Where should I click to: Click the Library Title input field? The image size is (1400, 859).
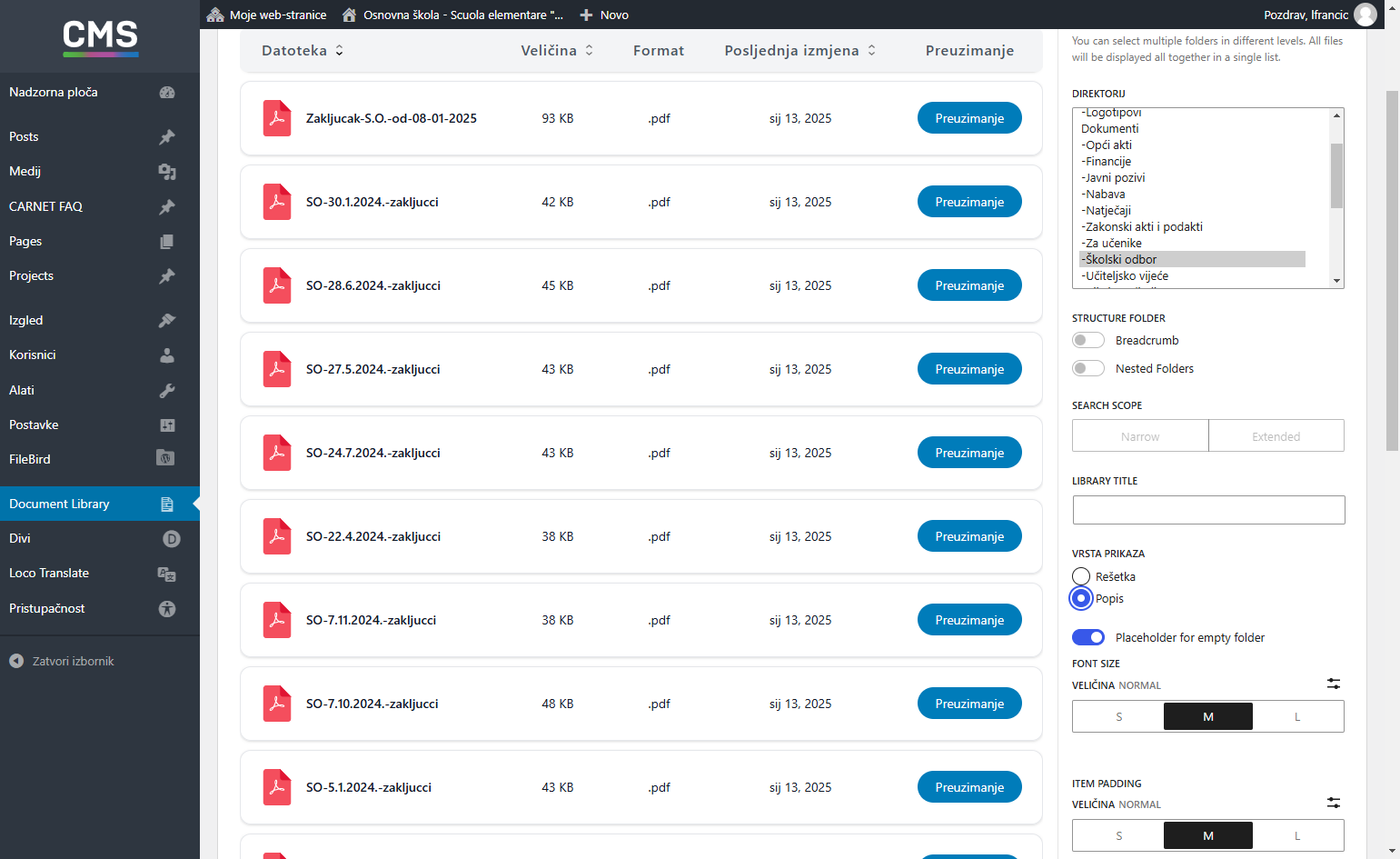point(1208,510)
